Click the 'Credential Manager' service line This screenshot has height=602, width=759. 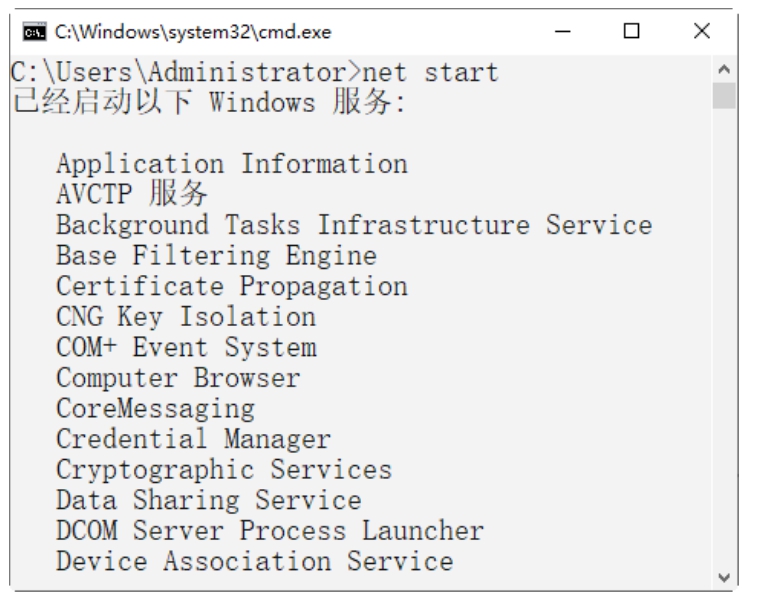pyautogui.click(x=193, y=439)
